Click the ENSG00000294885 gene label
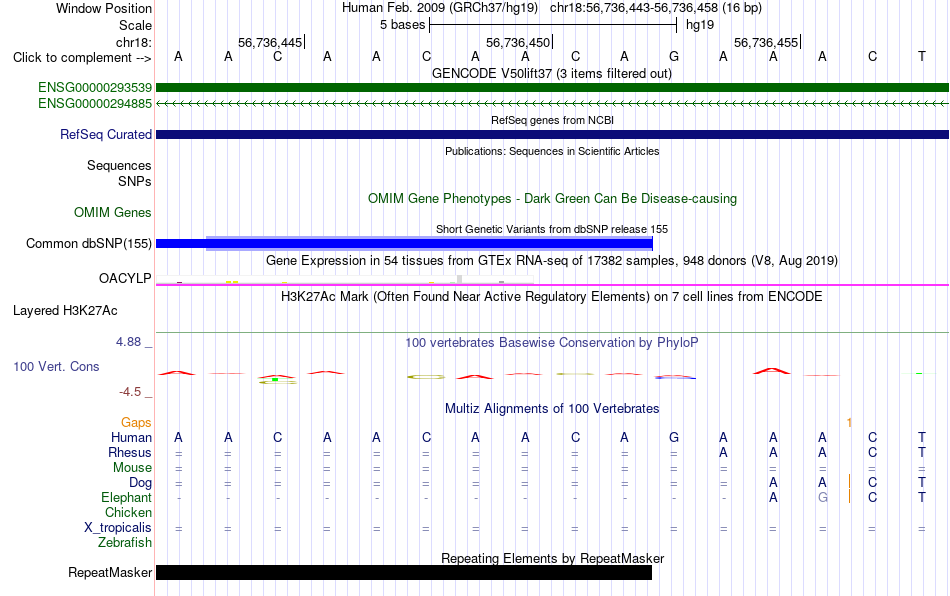The image size is (950, 596). point(95,104)
